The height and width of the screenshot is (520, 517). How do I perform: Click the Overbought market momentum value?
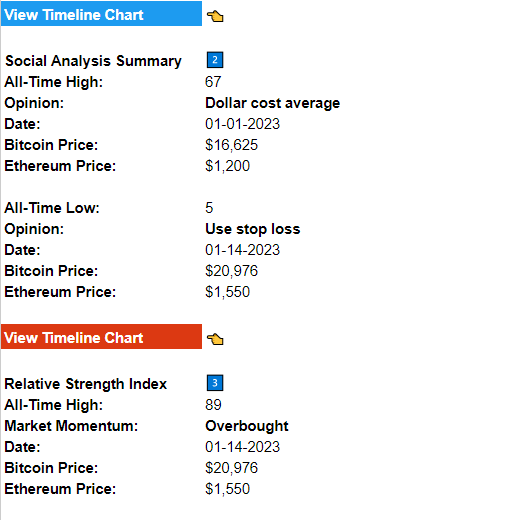tap(247, 426)
